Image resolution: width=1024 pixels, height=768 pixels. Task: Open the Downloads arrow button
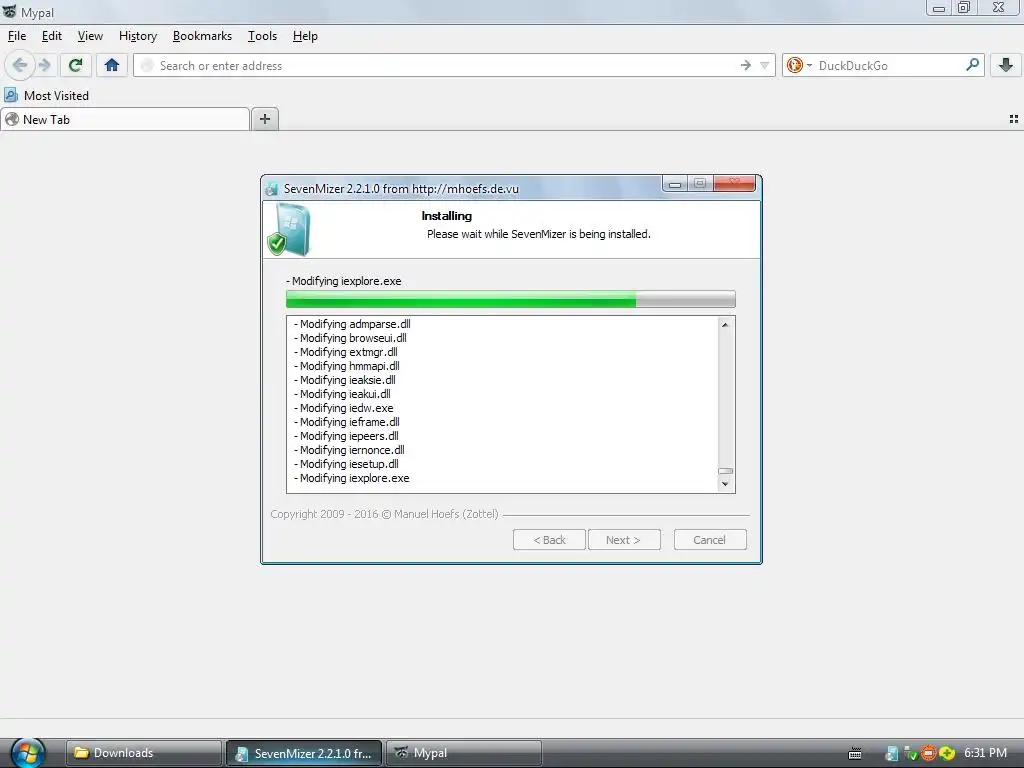coord(1006,65)
